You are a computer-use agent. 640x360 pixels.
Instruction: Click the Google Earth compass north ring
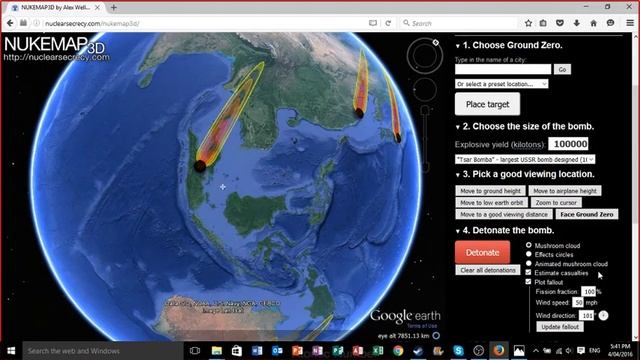(424, 56)
